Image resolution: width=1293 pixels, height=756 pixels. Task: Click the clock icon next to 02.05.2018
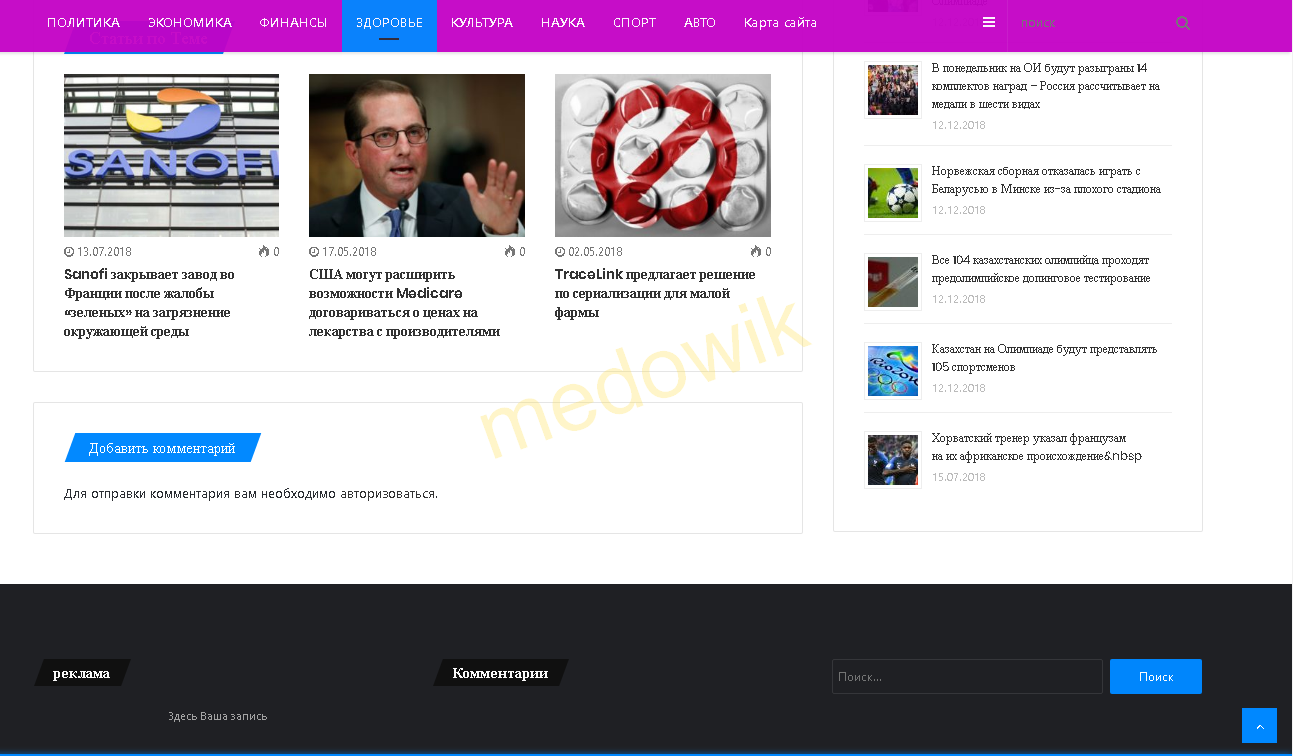click(x=560, y=252)
